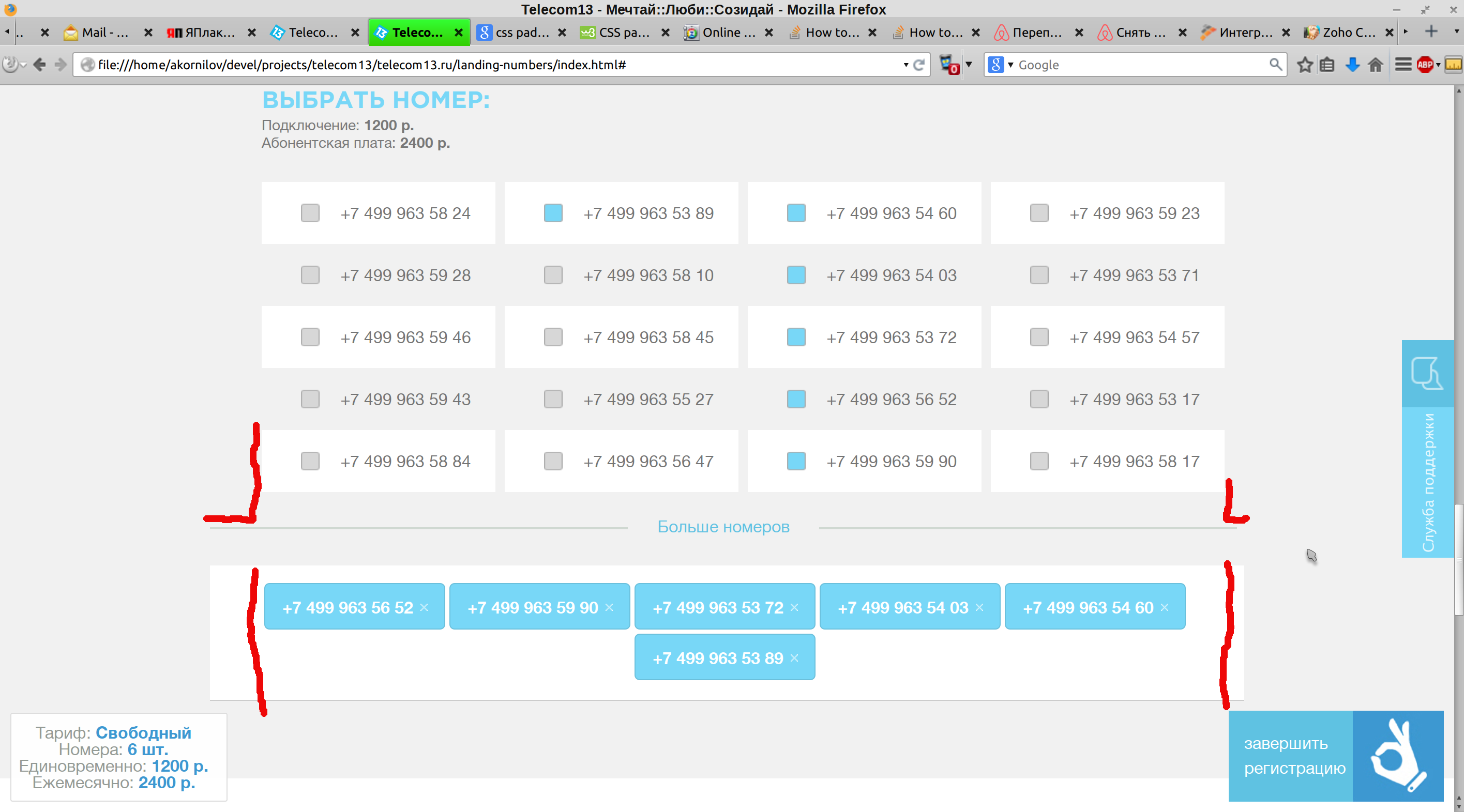
Task: Open the downloads arrow icon
Action: (x=1352, y=65)
